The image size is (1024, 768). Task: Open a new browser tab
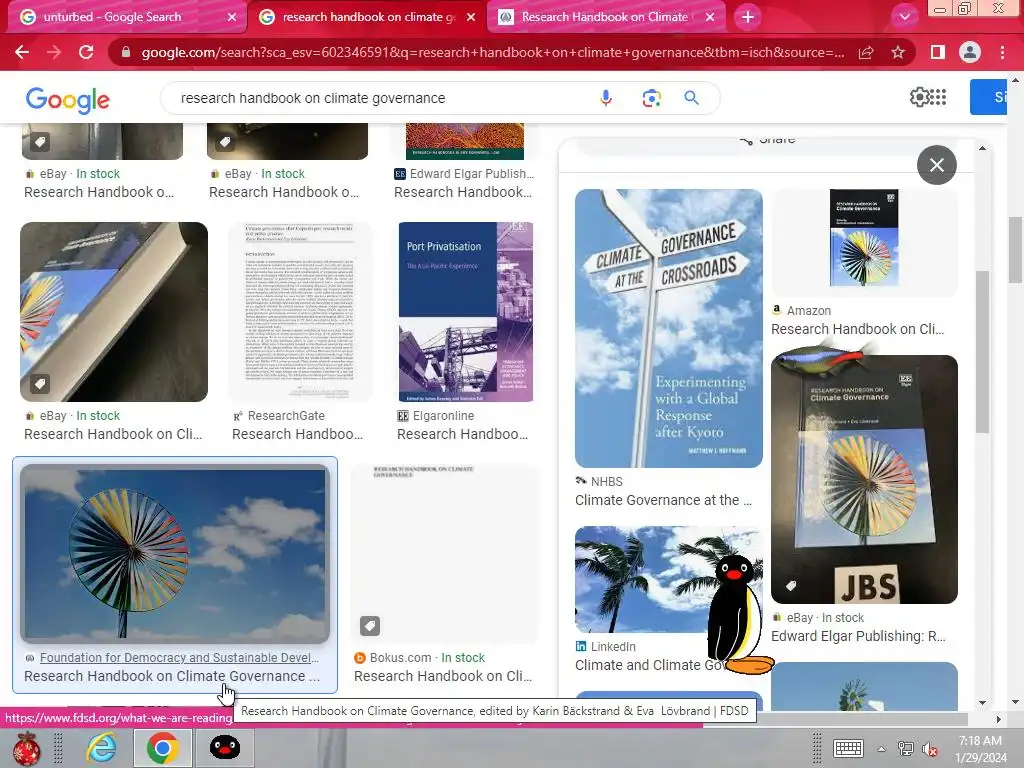tap(748, 17)
